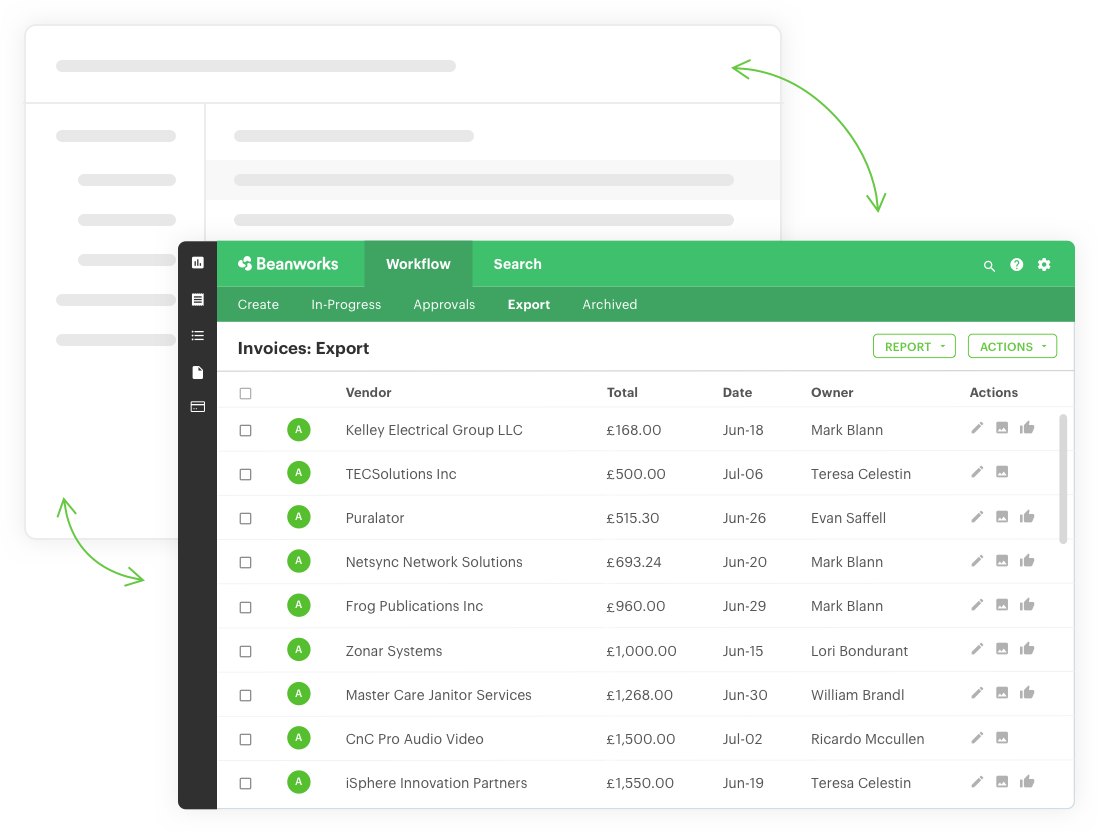The width and height of the screenshot is (1098, 834).
Task: Approve Puralator with the thumbs-up icon
Action: pos(1027,516)
